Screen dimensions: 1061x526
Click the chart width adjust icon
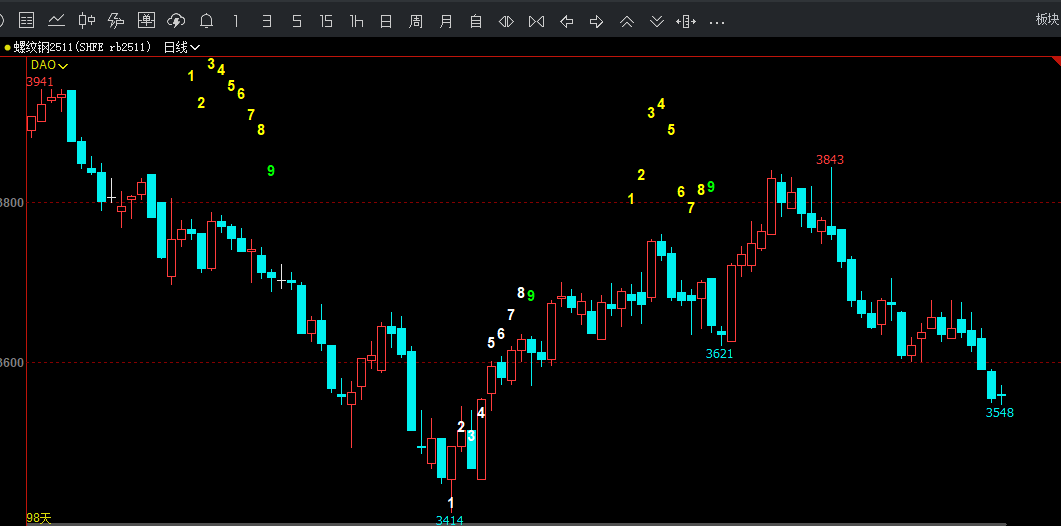[x=686, y=22]
